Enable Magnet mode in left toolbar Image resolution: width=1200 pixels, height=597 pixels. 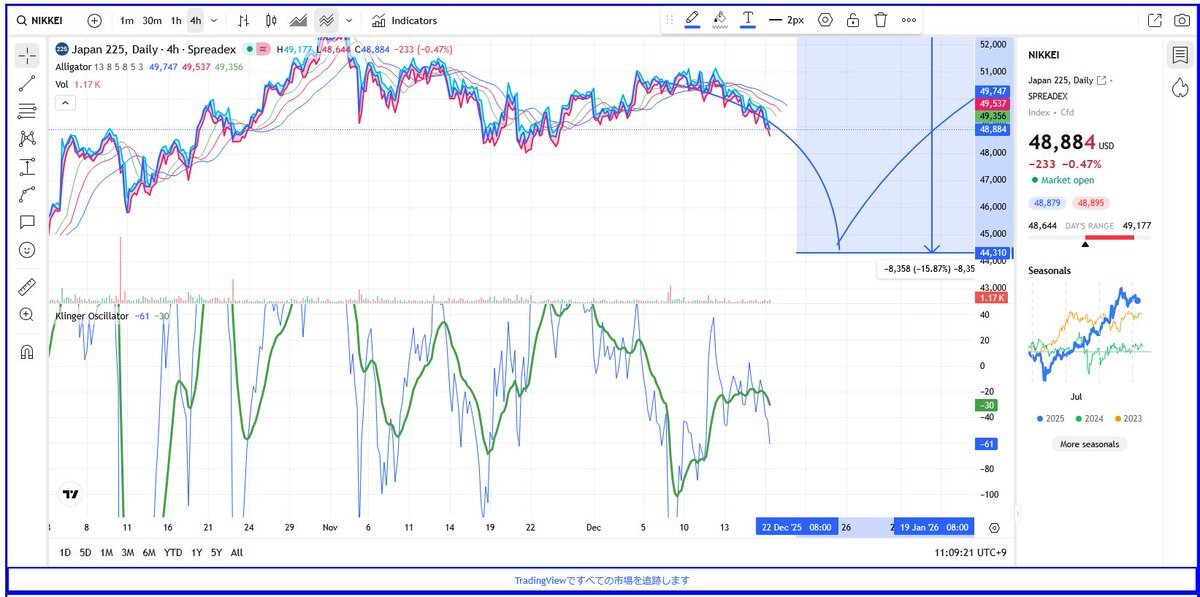27,351
